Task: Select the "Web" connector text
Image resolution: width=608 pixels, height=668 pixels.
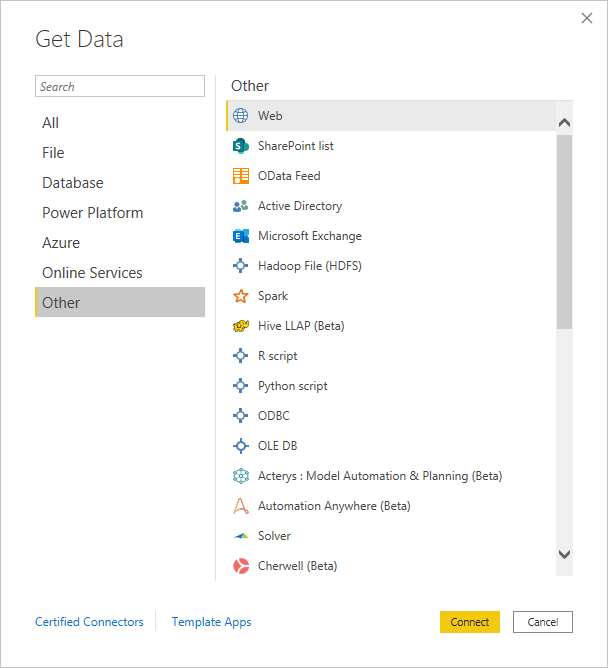Action: pyautogui.click(x=270, y=116)
